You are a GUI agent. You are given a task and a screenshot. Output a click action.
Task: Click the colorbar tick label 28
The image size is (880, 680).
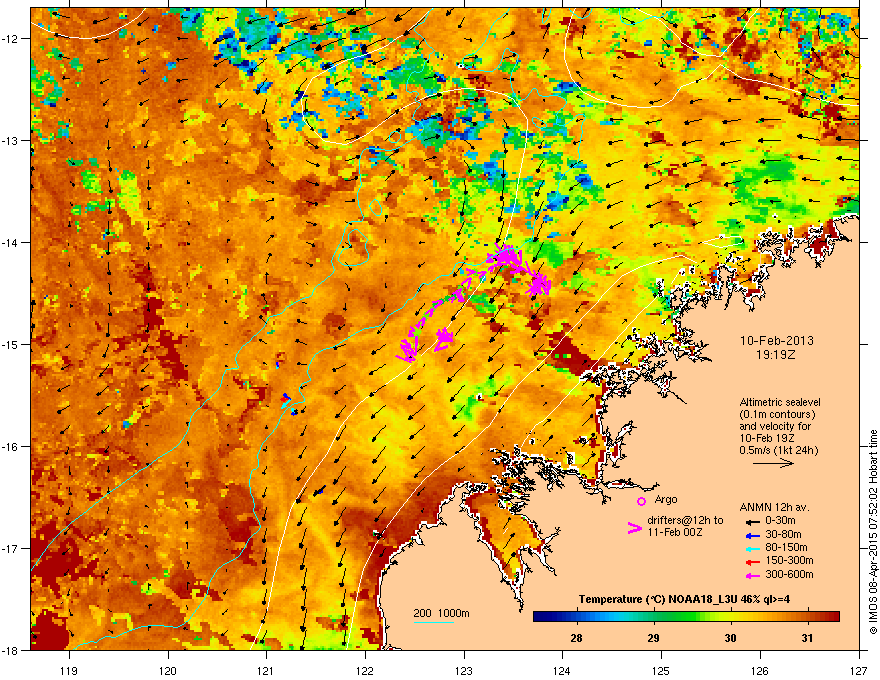[576, 638]
